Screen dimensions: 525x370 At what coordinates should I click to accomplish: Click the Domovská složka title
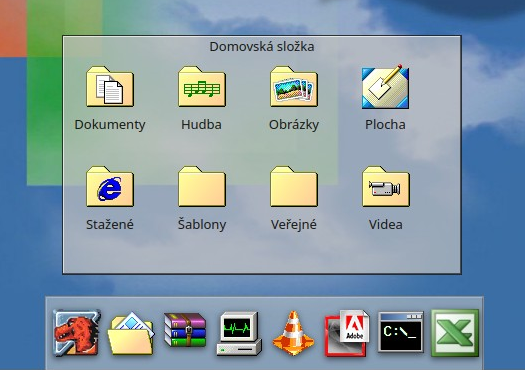pos(262,47)
